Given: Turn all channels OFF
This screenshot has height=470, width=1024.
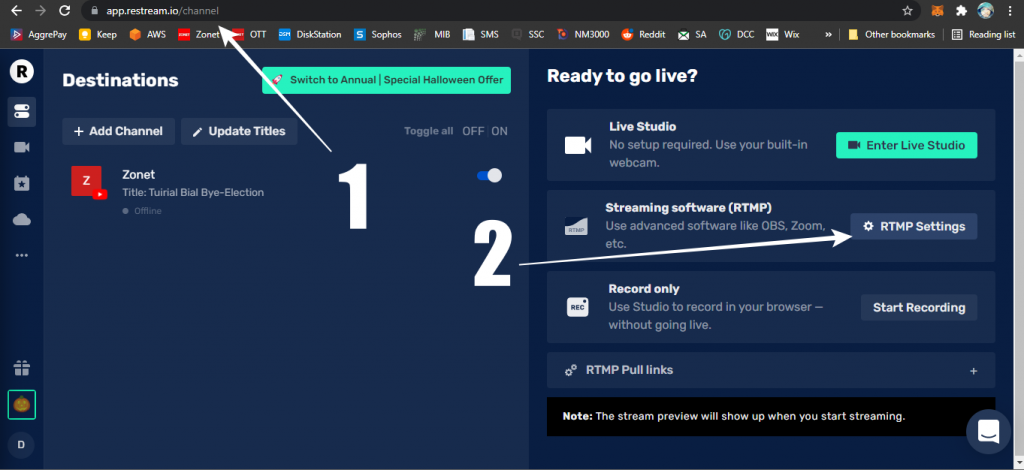Looking at the screenshot, I should coord(472,131).
